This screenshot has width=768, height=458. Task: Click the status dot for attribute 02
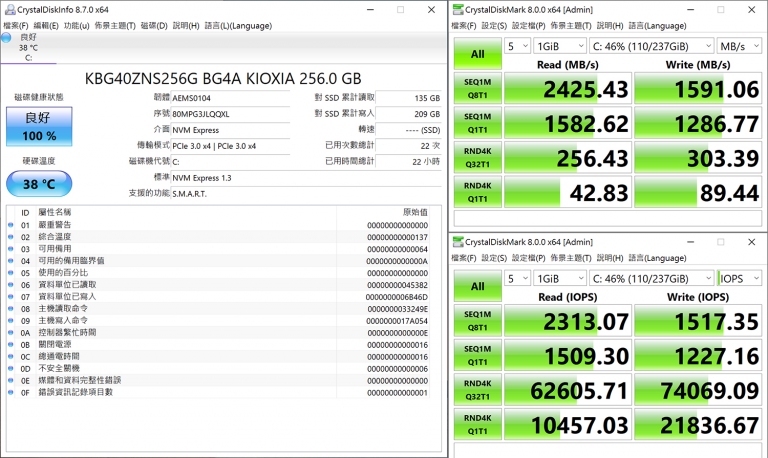(11, 237)
